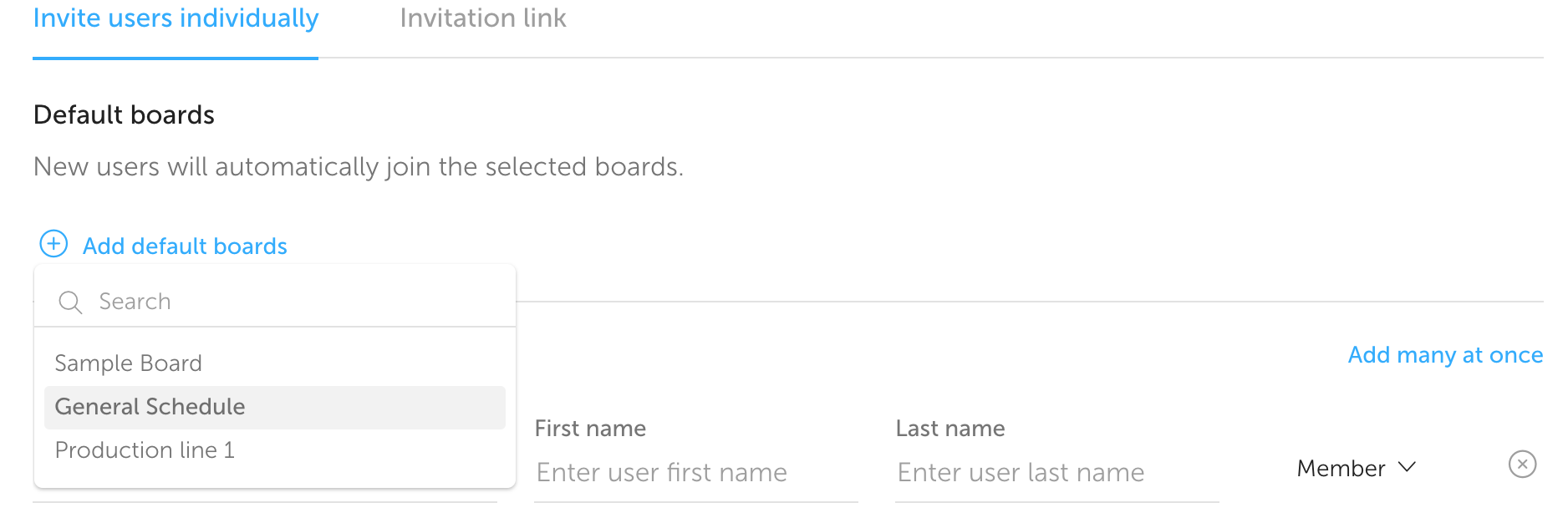Click the New users will automatically join description
The width and height of the screenshot is (1568, 513).
pos(358,167)
